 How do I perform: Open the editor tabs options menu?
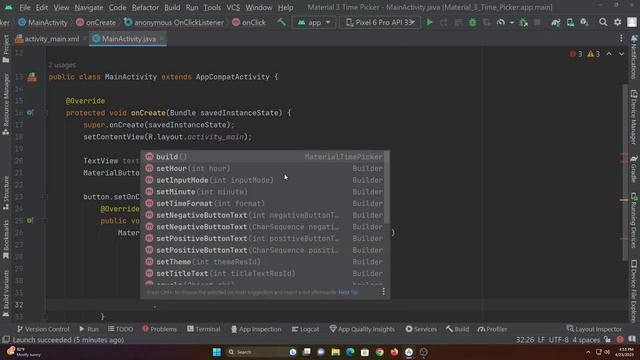[621, 38]
